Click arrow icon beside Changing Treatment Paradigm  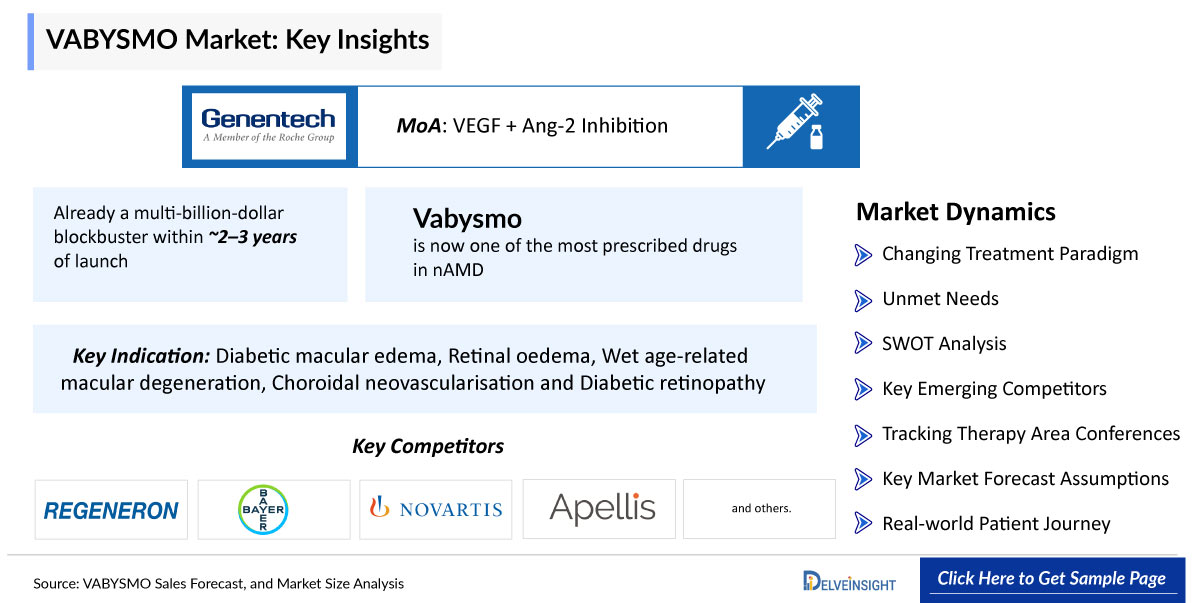coord(863,255)
